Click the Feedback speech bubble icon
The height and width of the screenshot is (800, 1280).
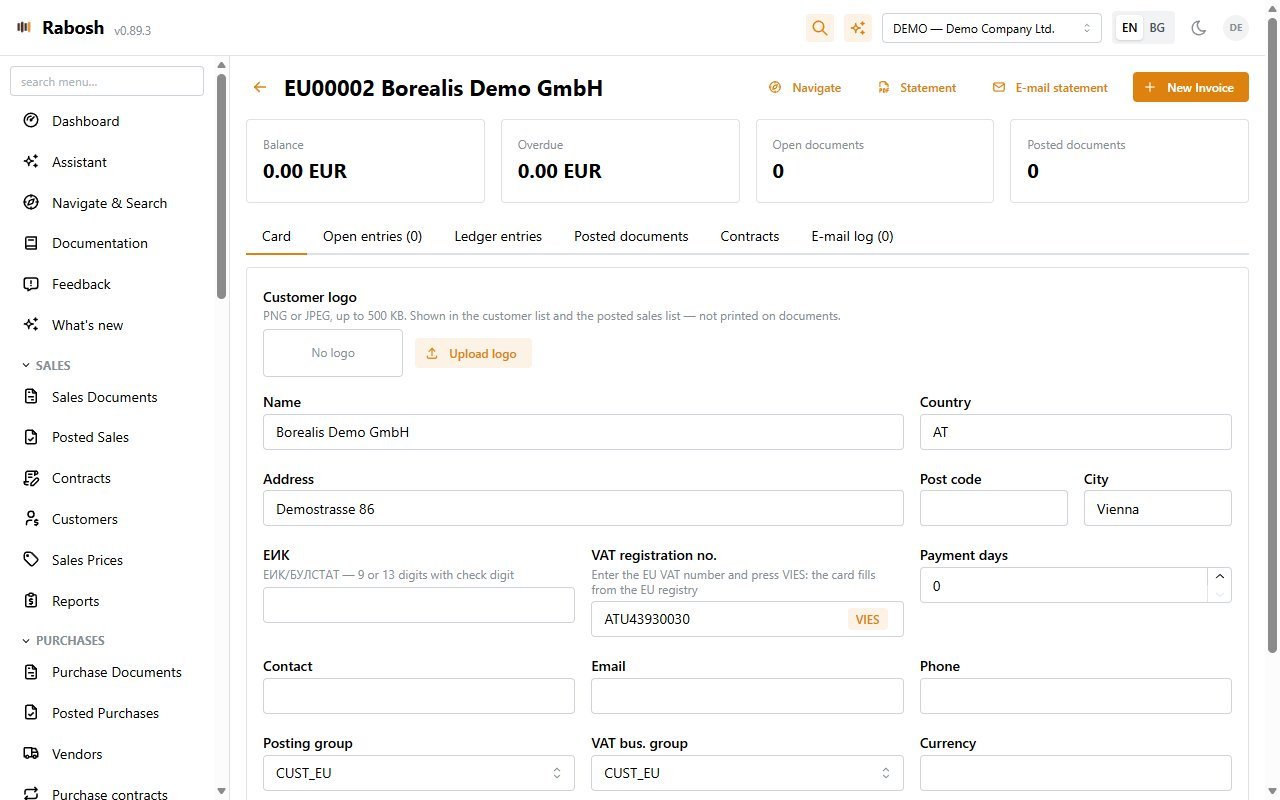[31, 284]
